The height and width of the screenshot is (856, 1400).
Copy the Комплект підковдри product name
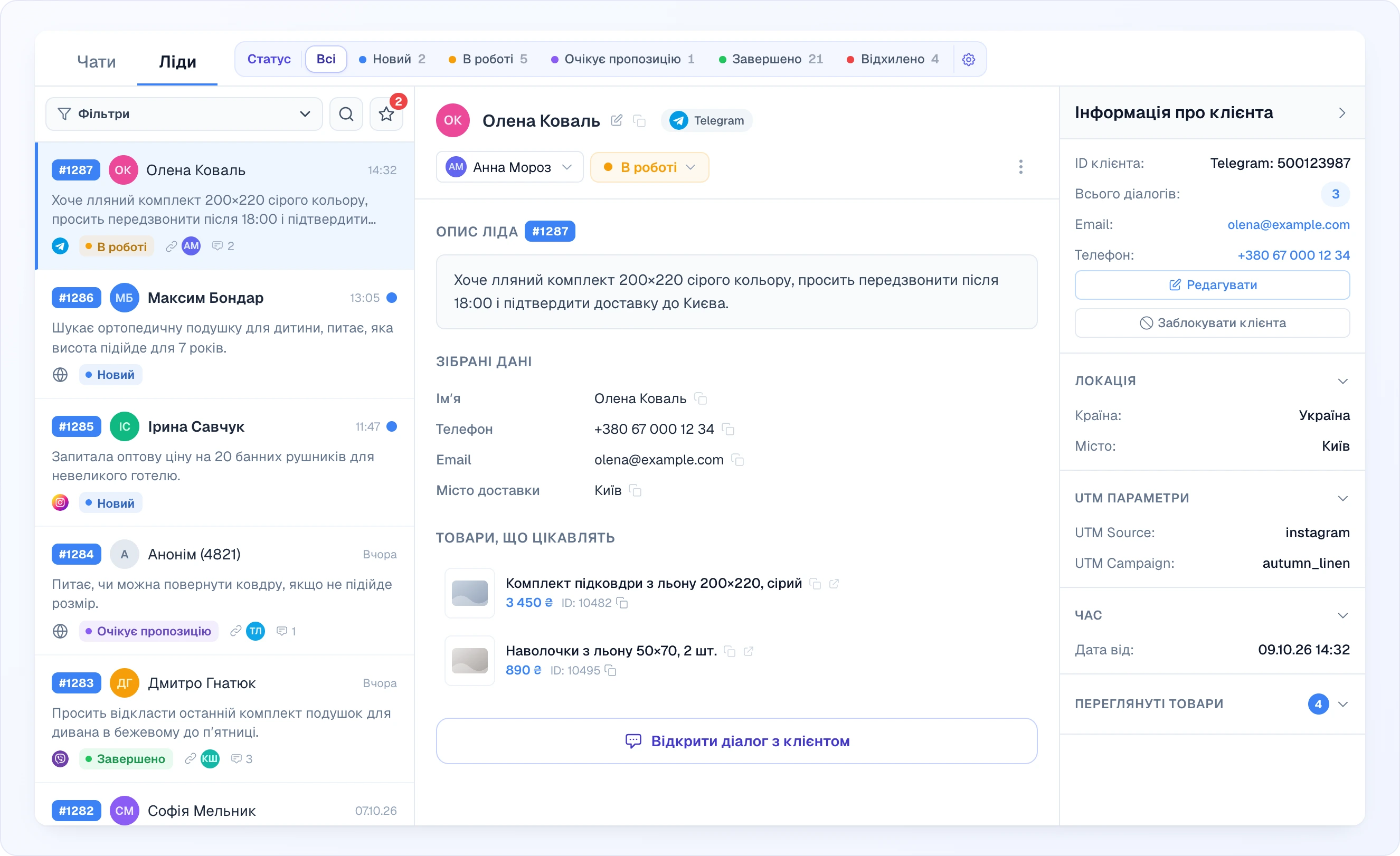click(x=815, y=584)
